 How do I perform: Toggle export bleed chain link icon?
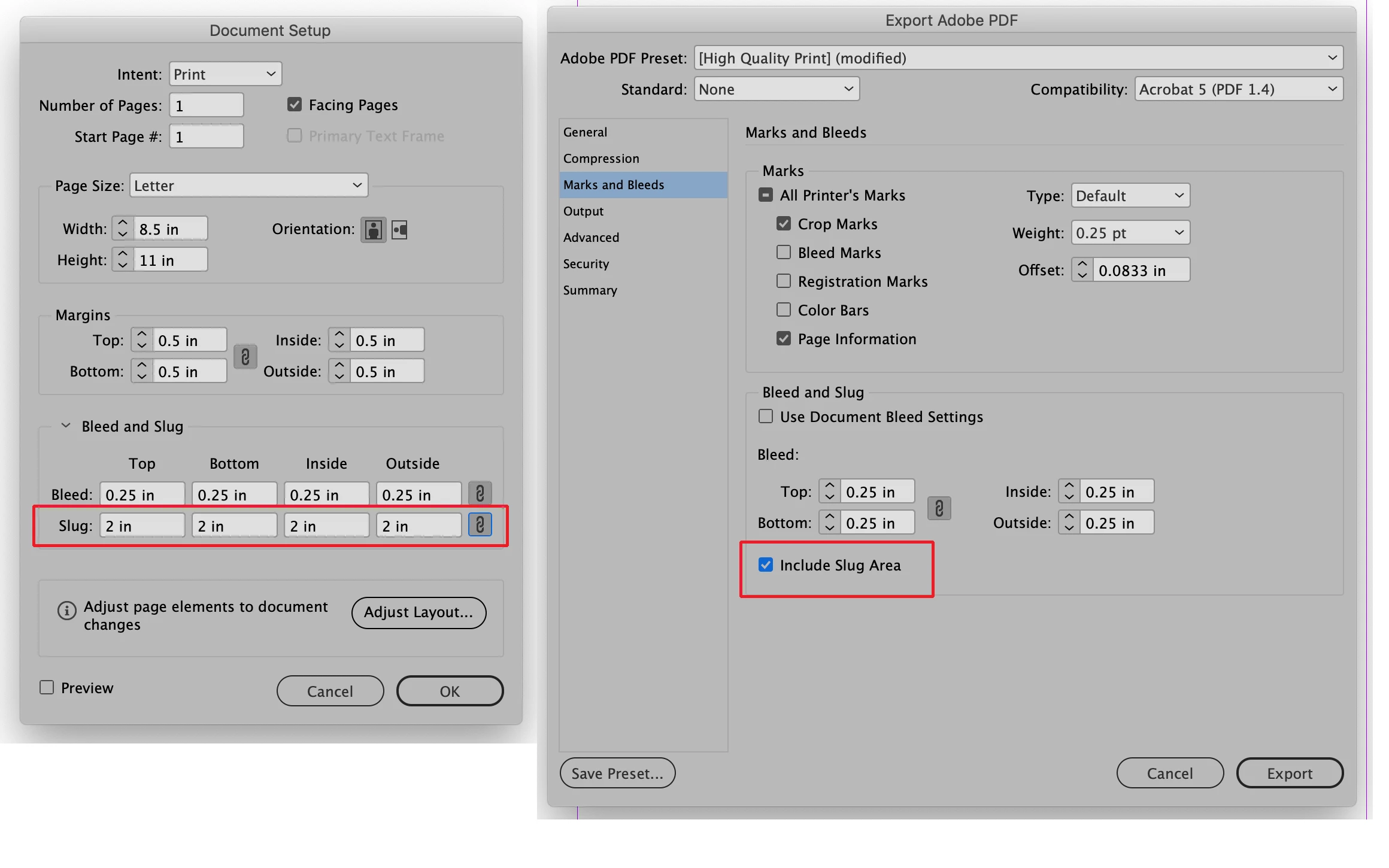coord(939,508)
